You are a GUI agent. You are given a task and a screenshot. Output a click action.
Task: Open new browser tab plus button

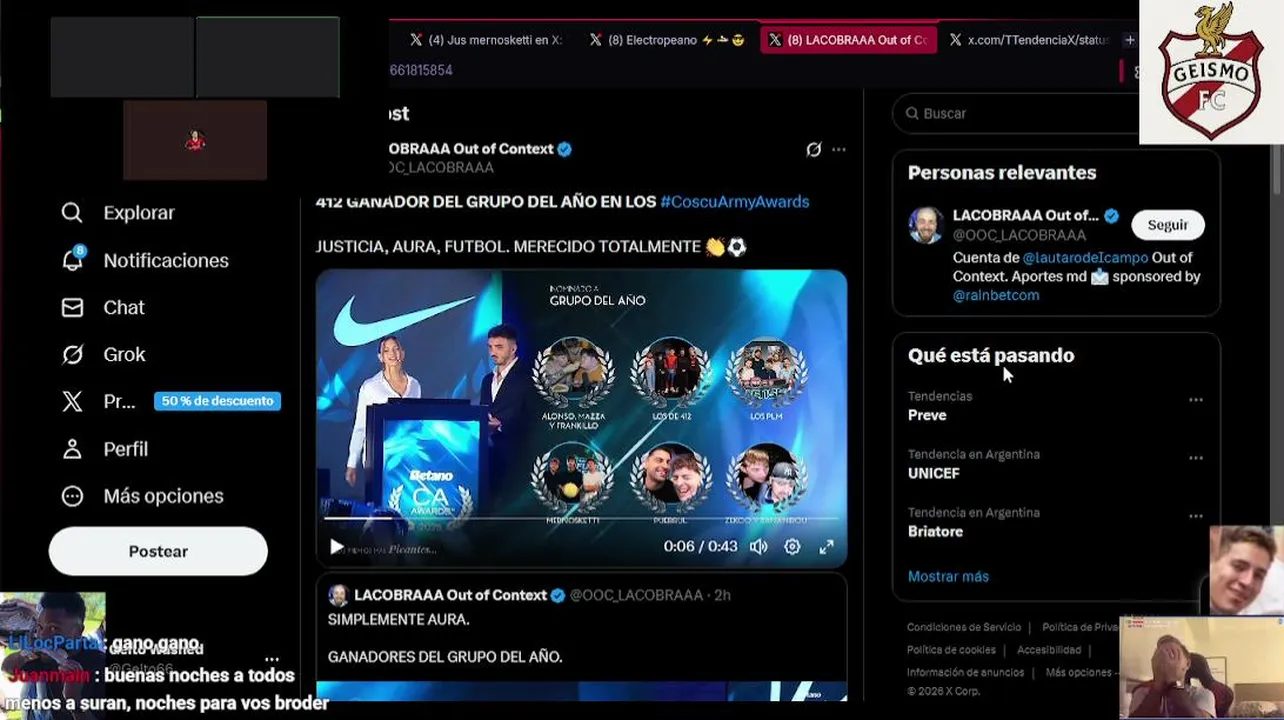pyautogui.click(x=1129, y=40)
